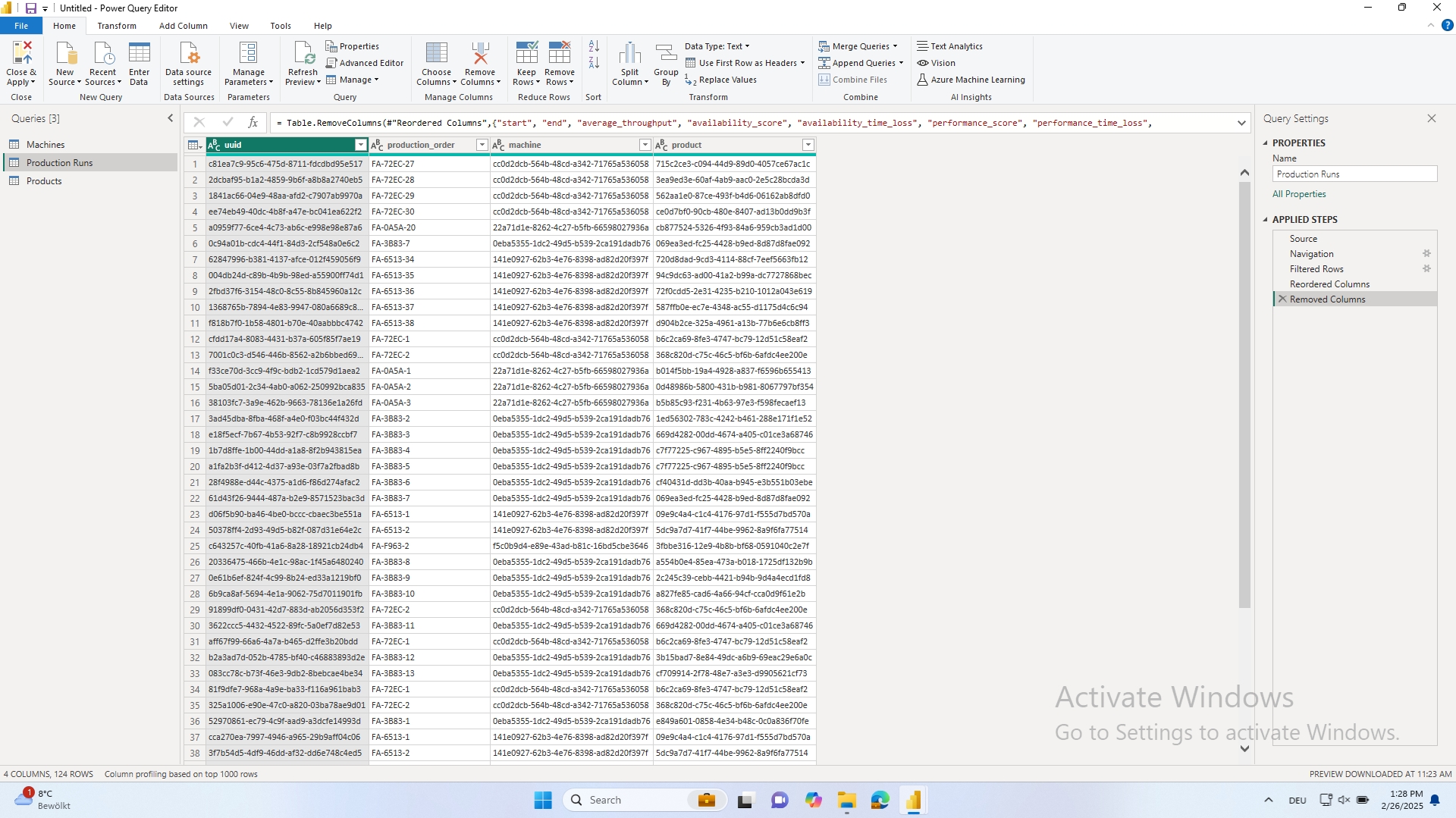Screen dimensions: 1456x818
Task: Close the Query Settings pane
Action: click(x=1432, y=118)
